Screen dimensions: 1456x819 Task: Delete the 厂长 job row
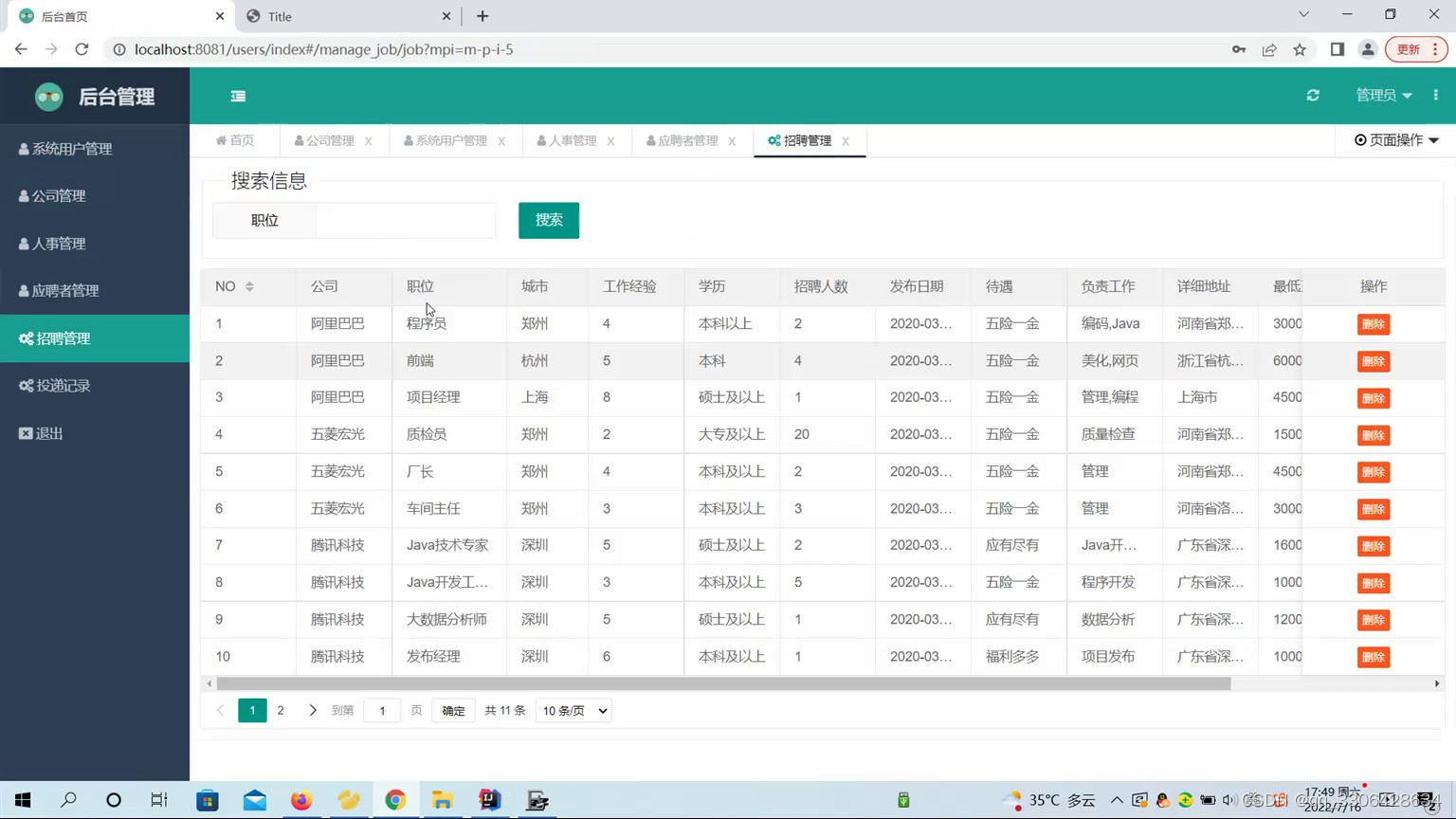[x=1373, y=472]
